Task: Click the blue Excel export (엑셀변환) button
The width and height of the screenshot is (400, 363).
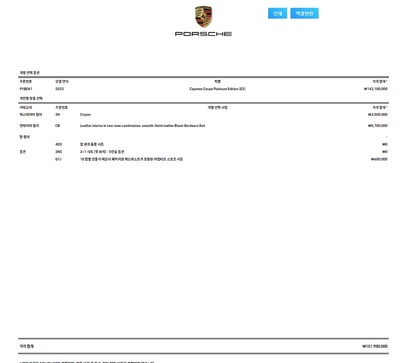Action: pyautogui.click(x=304, y=13)
